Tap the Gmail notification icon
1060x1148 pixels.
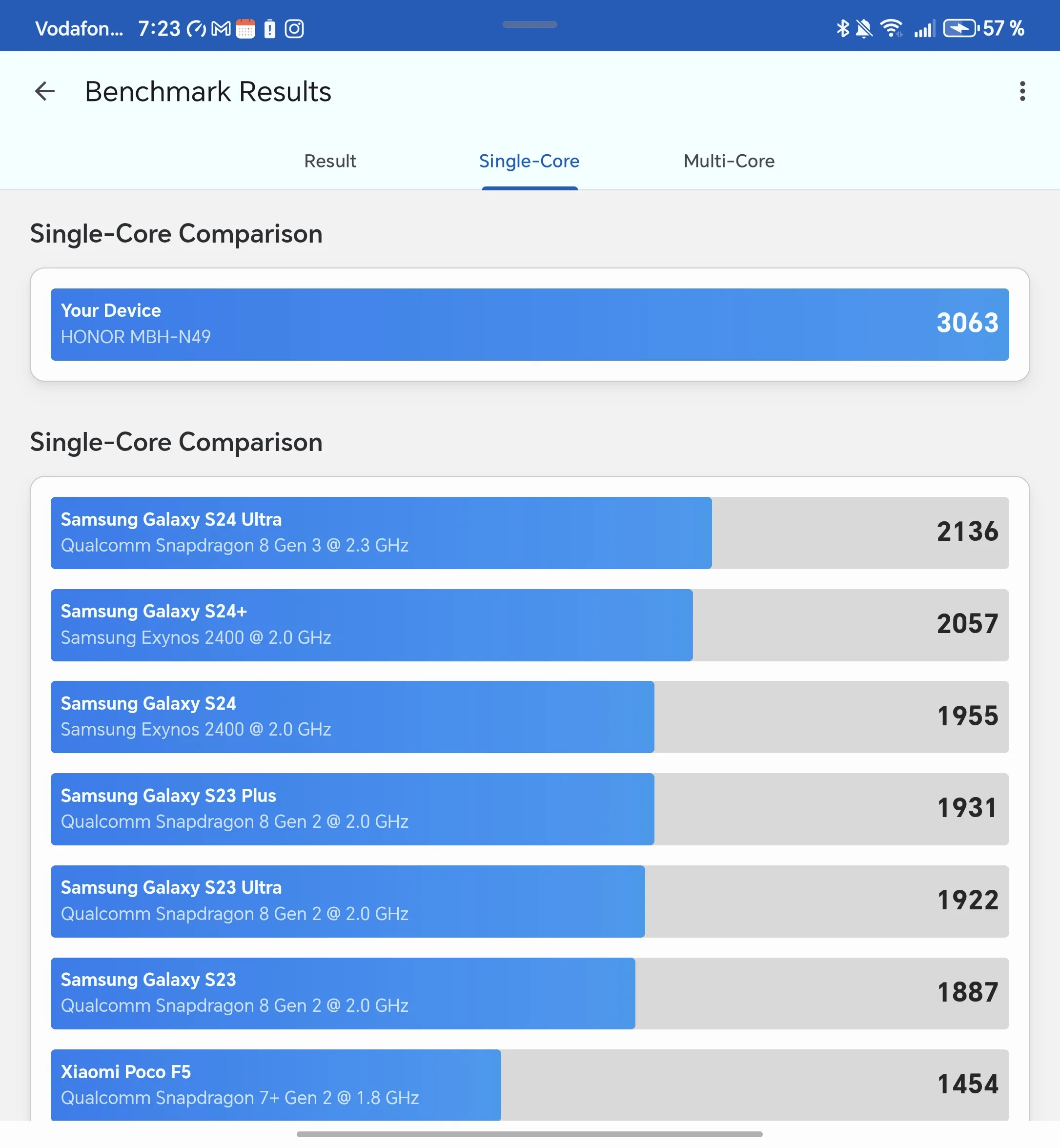coord(221,29)
